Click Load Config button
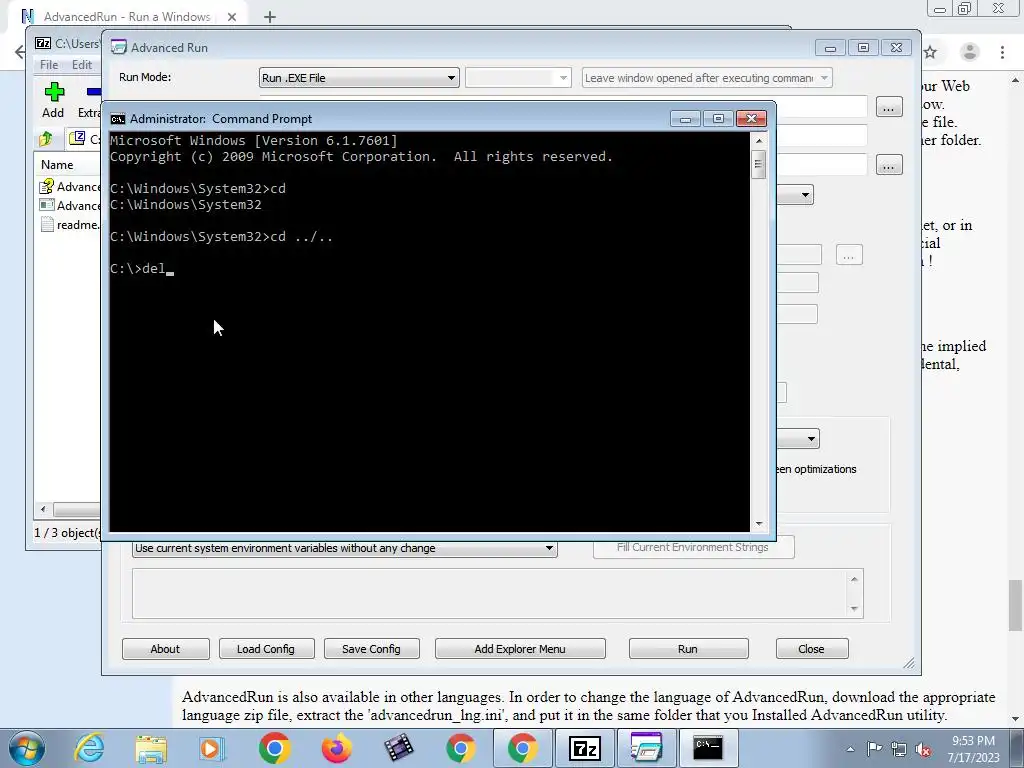This screenshot has width=1024, height=768. 266,648
